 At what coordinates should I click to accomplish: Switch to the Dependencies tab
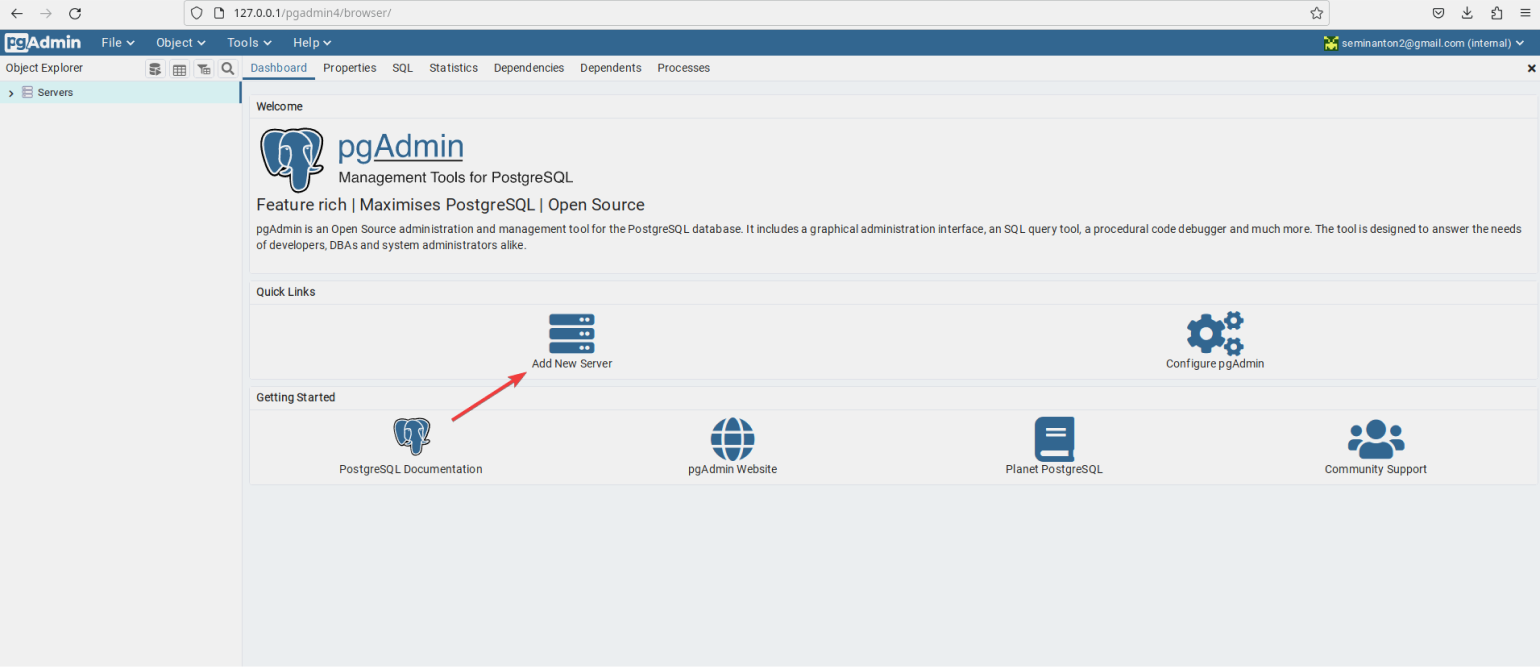click(x=529, y=68)
